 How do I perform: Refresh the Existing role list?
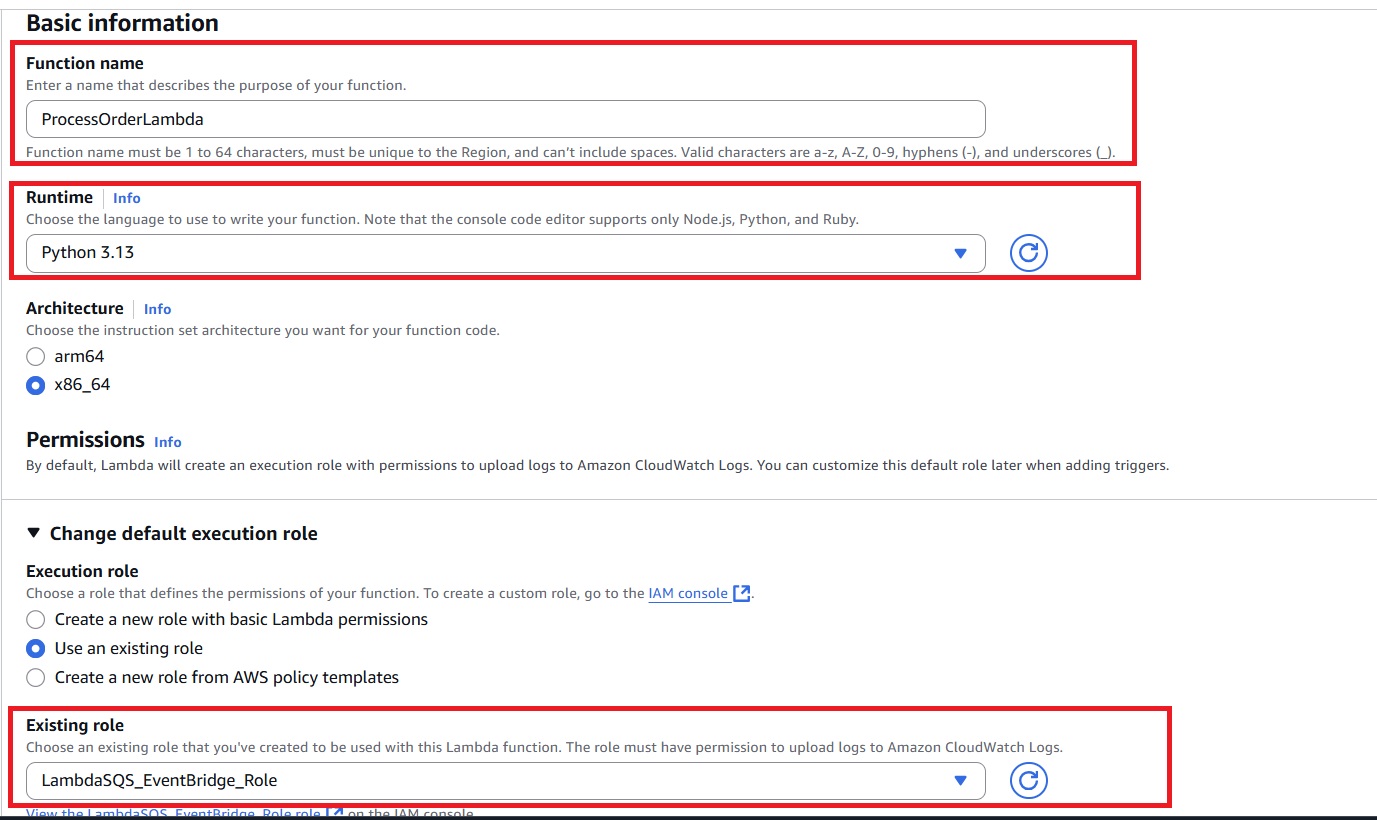(1028, 780)
